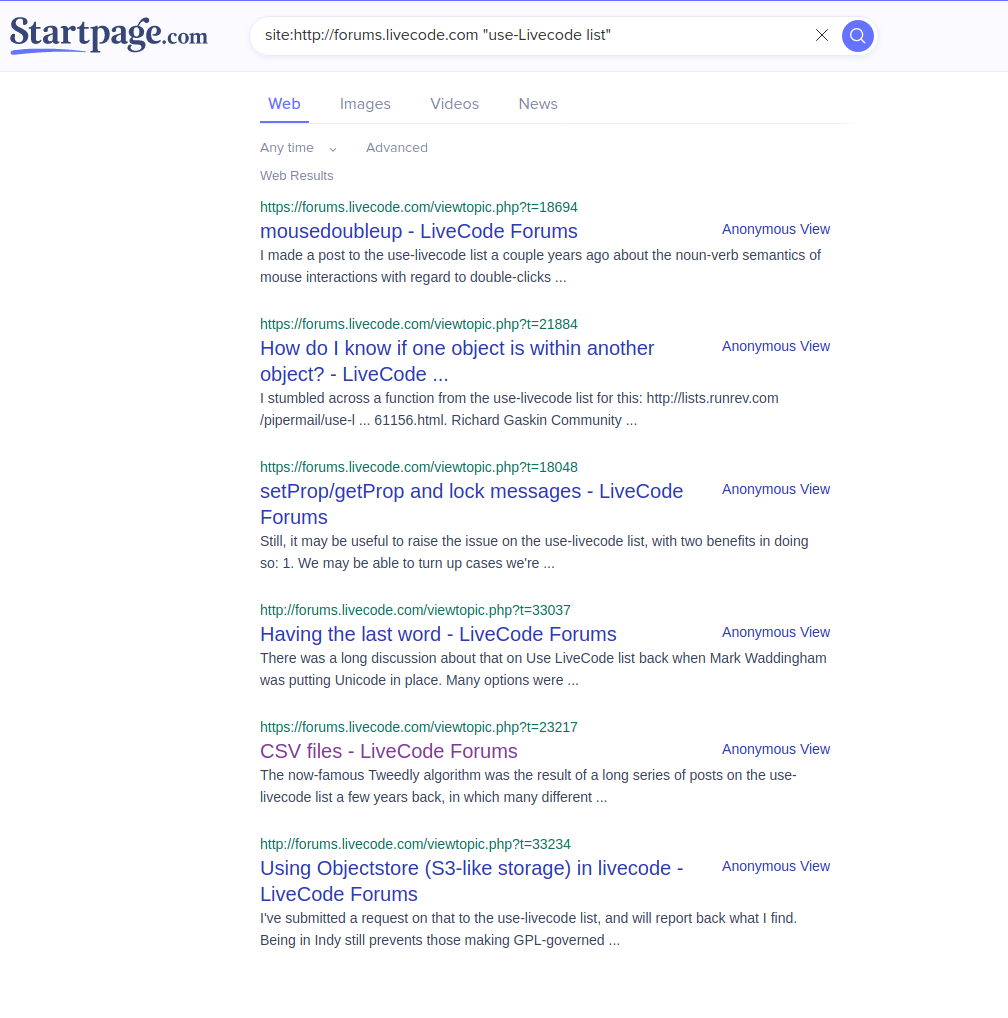The image size is (1008, 1018).
Task: Click the URL ending in t=21884
Action: coord(419,324)
